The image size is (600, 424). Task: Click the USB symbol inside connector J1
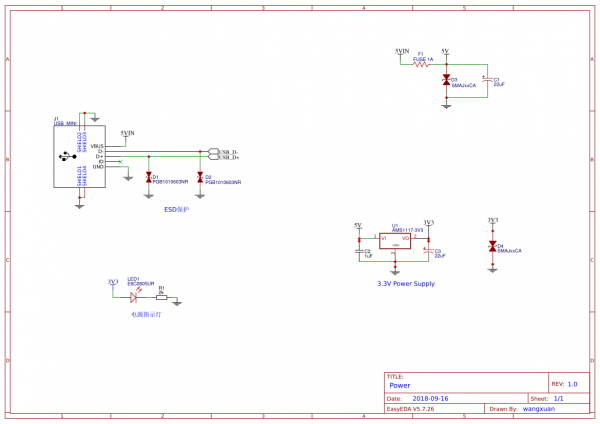click(x=67, y=155)
